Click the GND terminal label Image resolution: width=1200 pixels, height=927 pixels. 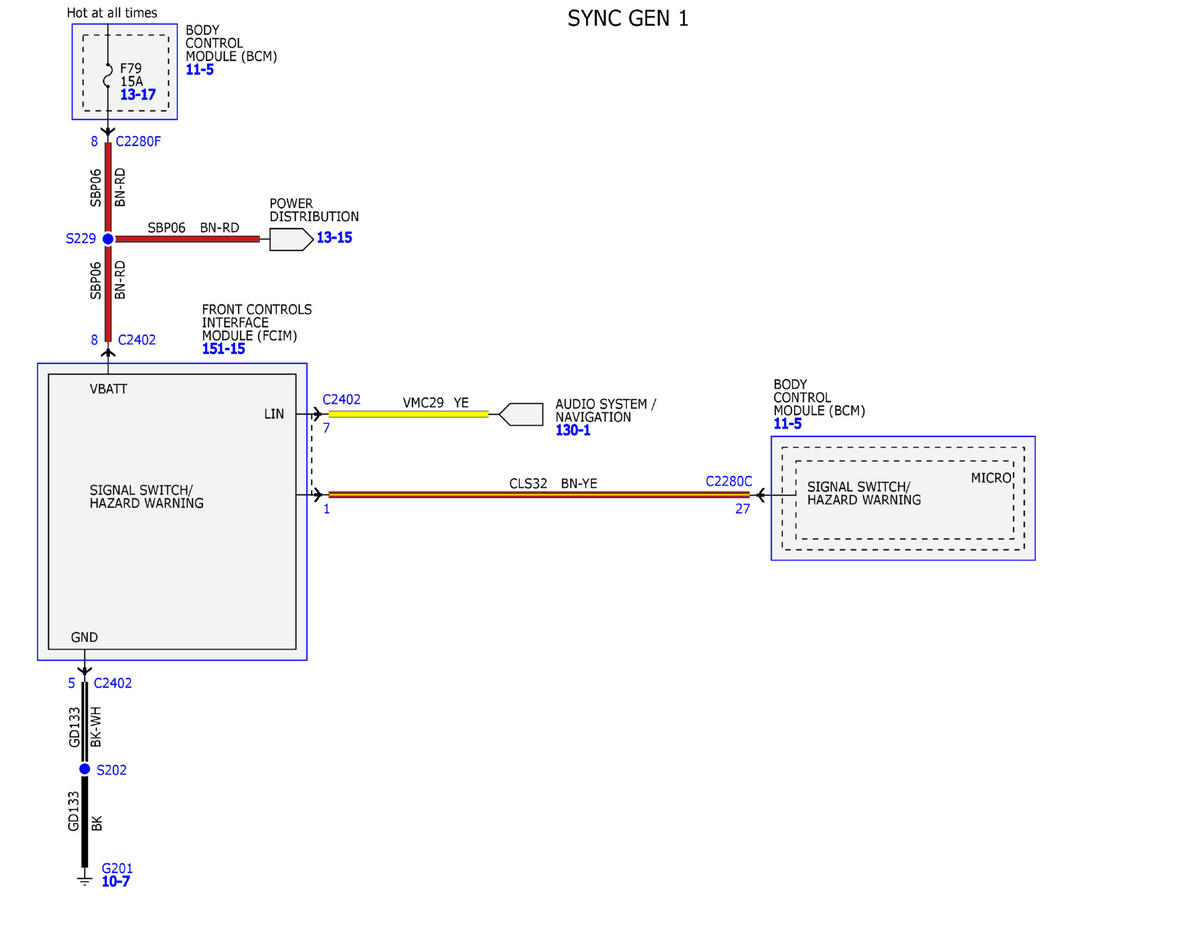pos(85,637)
